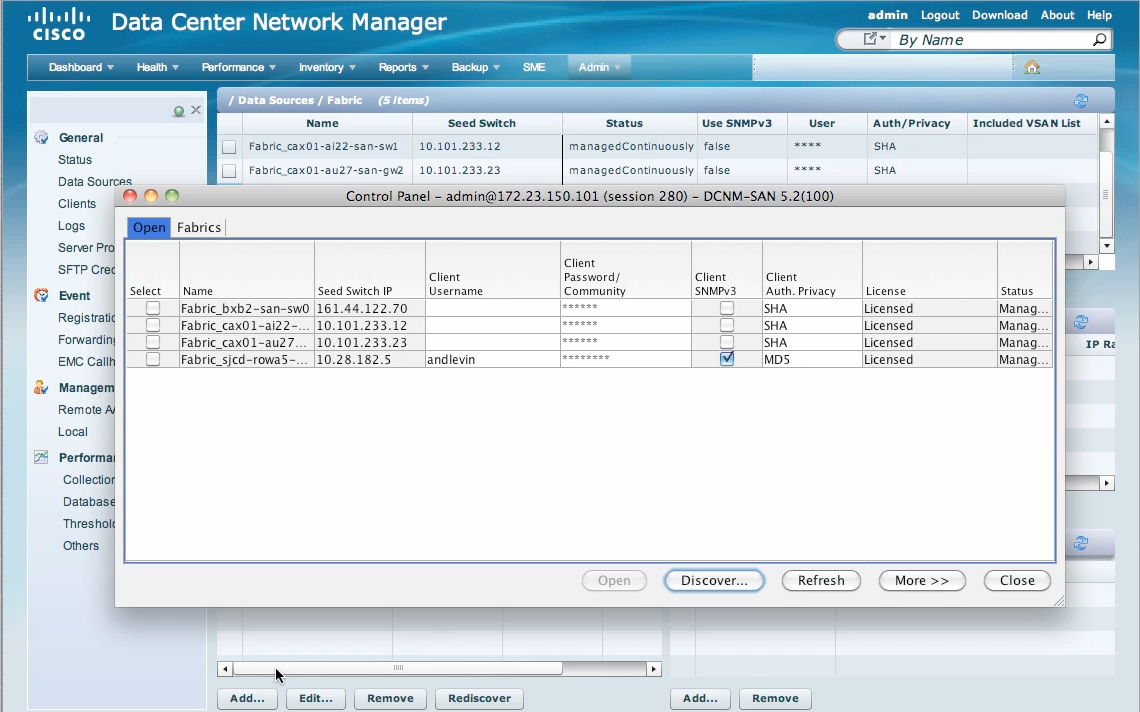1140x712 pixels.
Task: Open Status in General section
Action: coord(75,159)
